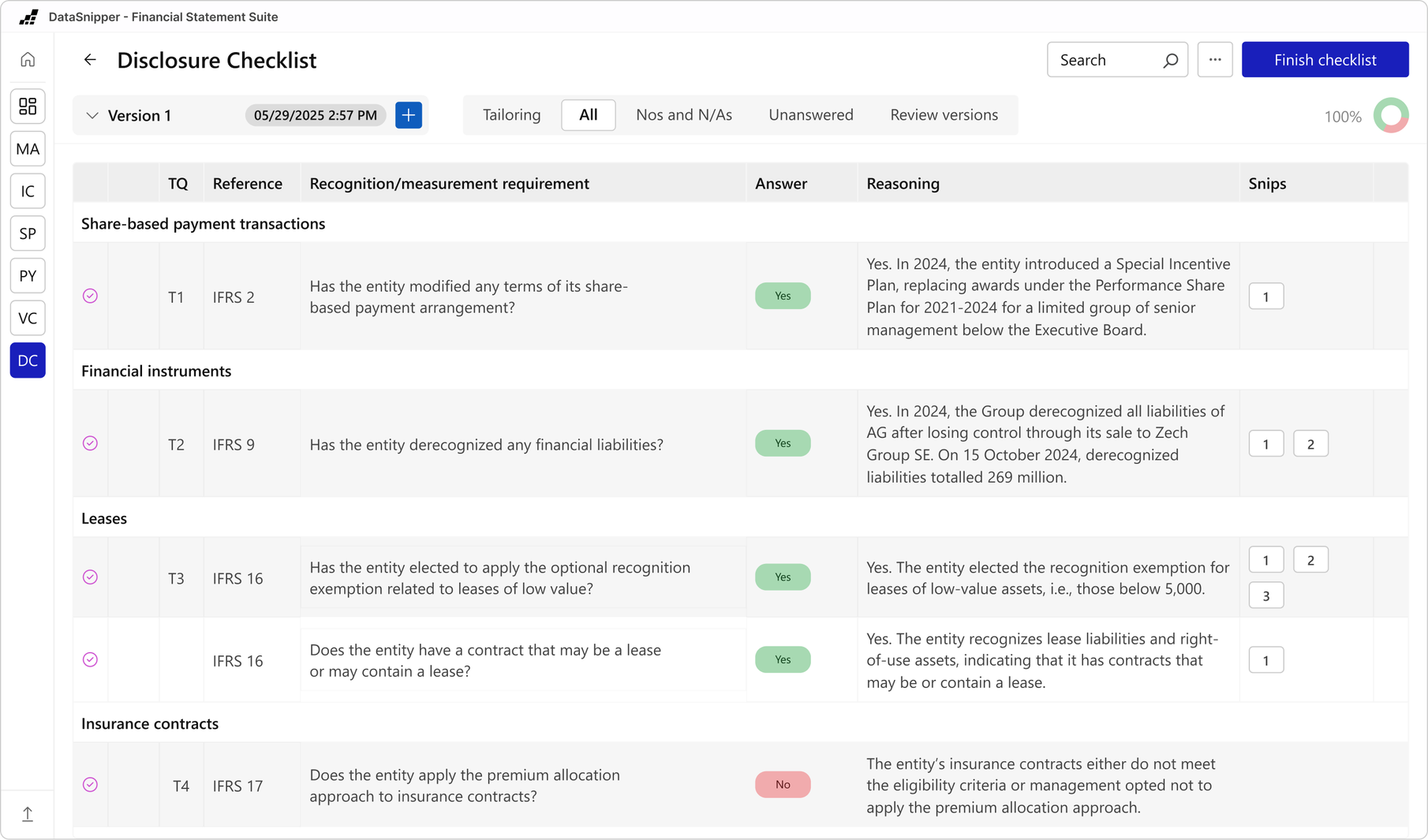Select the dashboard grid icon in the sidebar

[28, 106]
